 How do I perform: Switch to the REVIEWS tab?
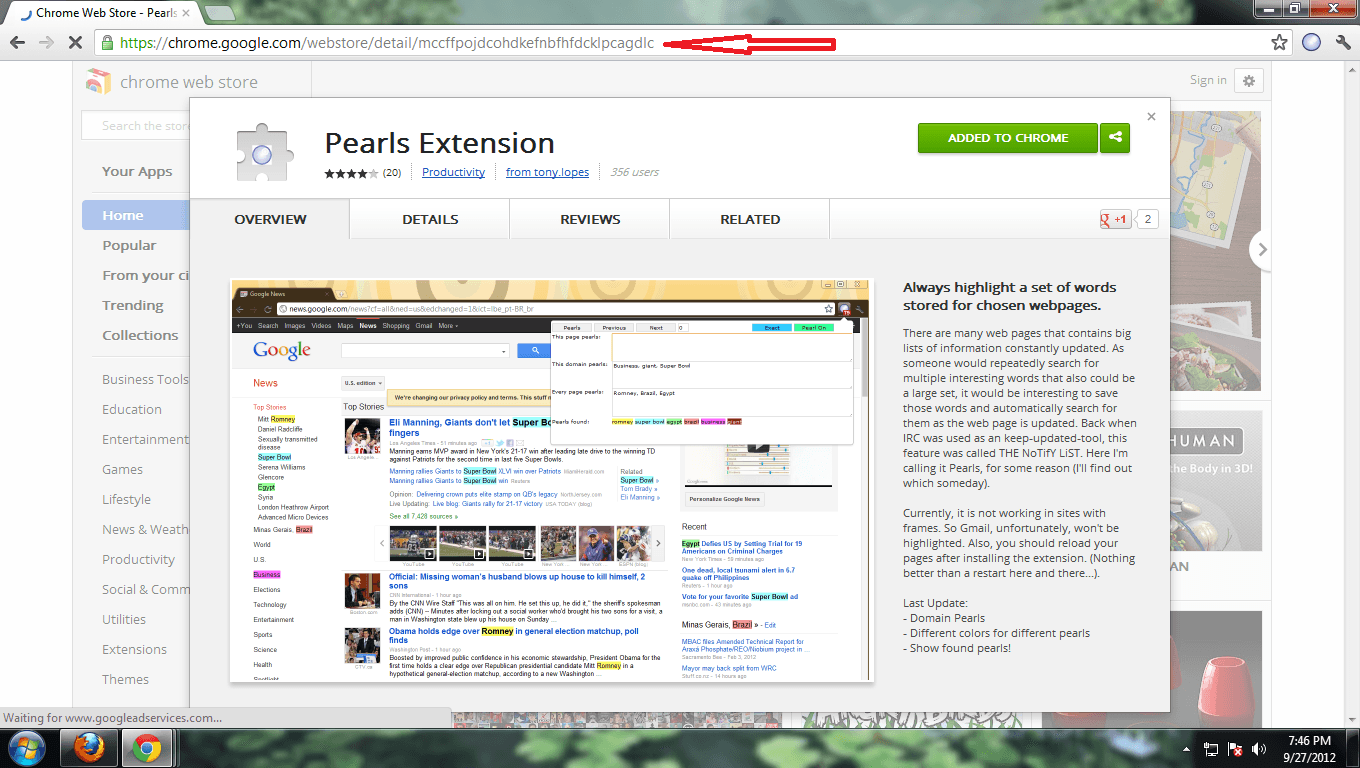[x=589, y=218]
